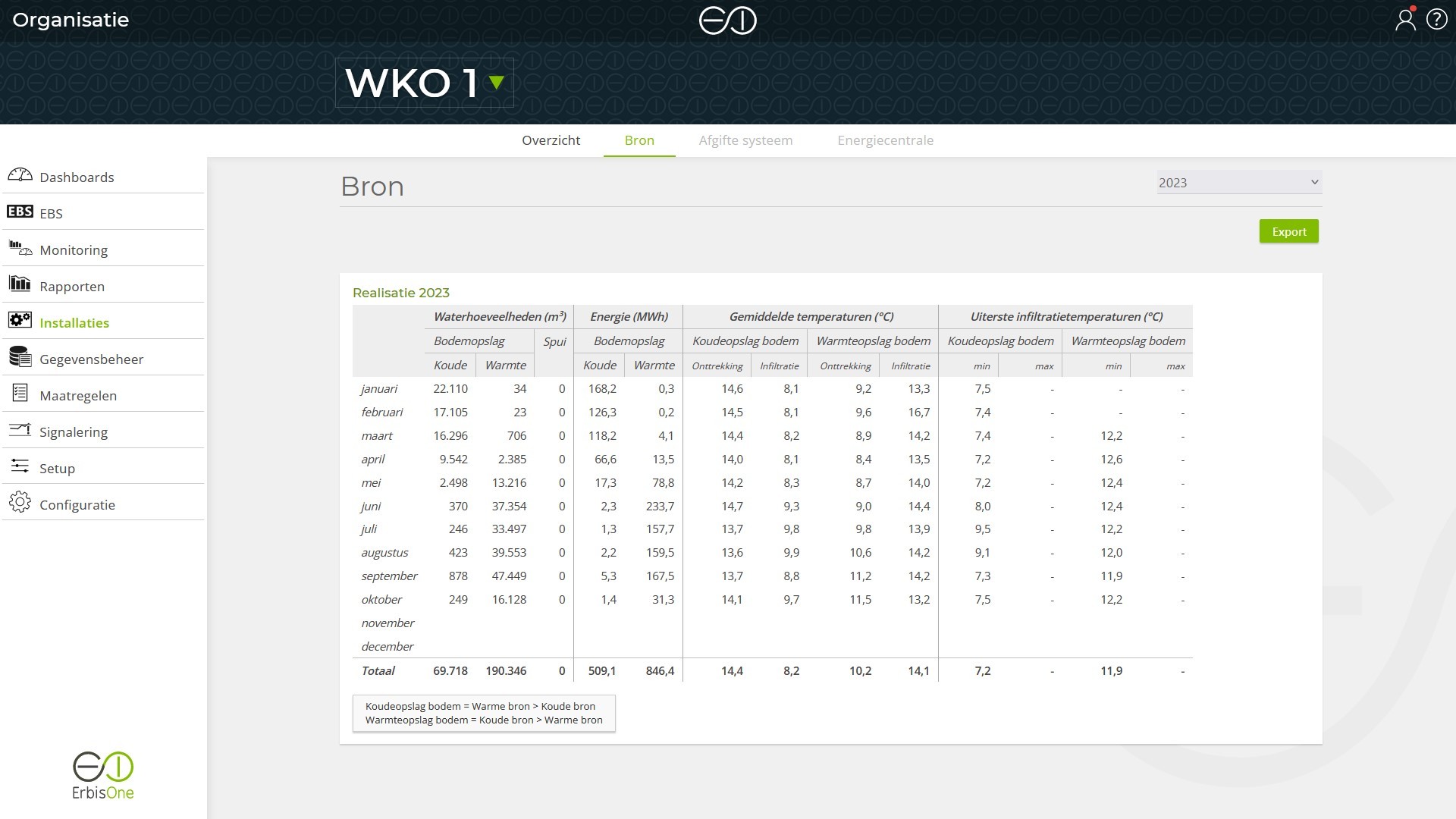
Task: Click the total energie koude 509,1
Action: 602,671
